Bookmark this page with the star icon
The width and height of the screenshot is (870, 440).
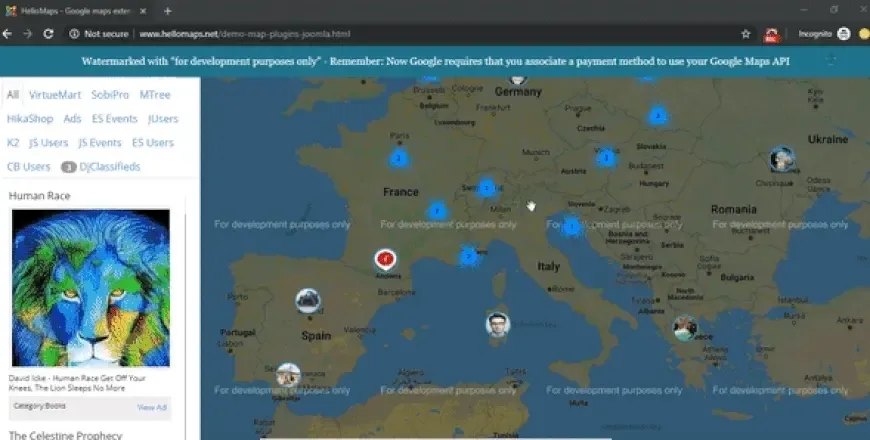click(746, 34)
